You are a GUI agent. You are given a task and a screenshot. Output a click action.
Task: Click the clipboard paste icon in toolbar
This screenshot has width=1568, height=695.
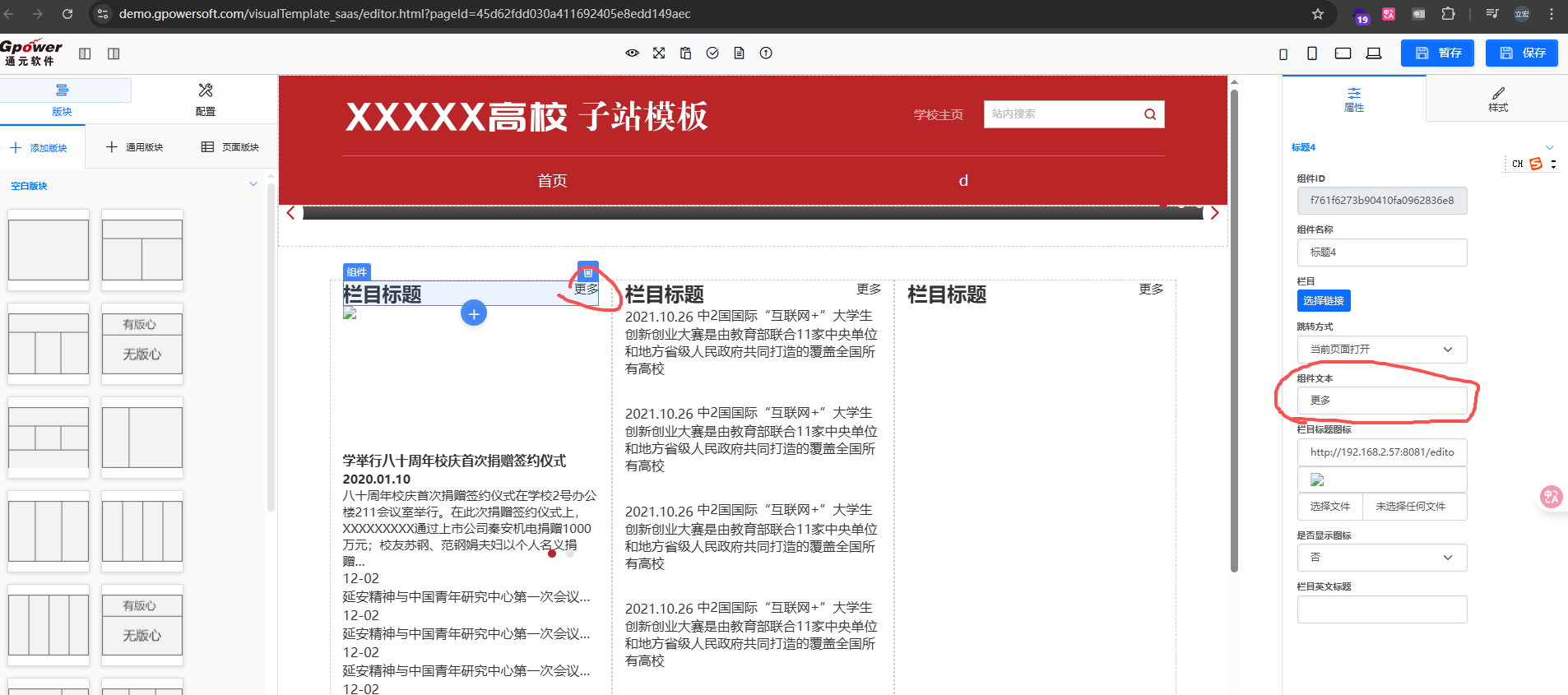(685, 53)
